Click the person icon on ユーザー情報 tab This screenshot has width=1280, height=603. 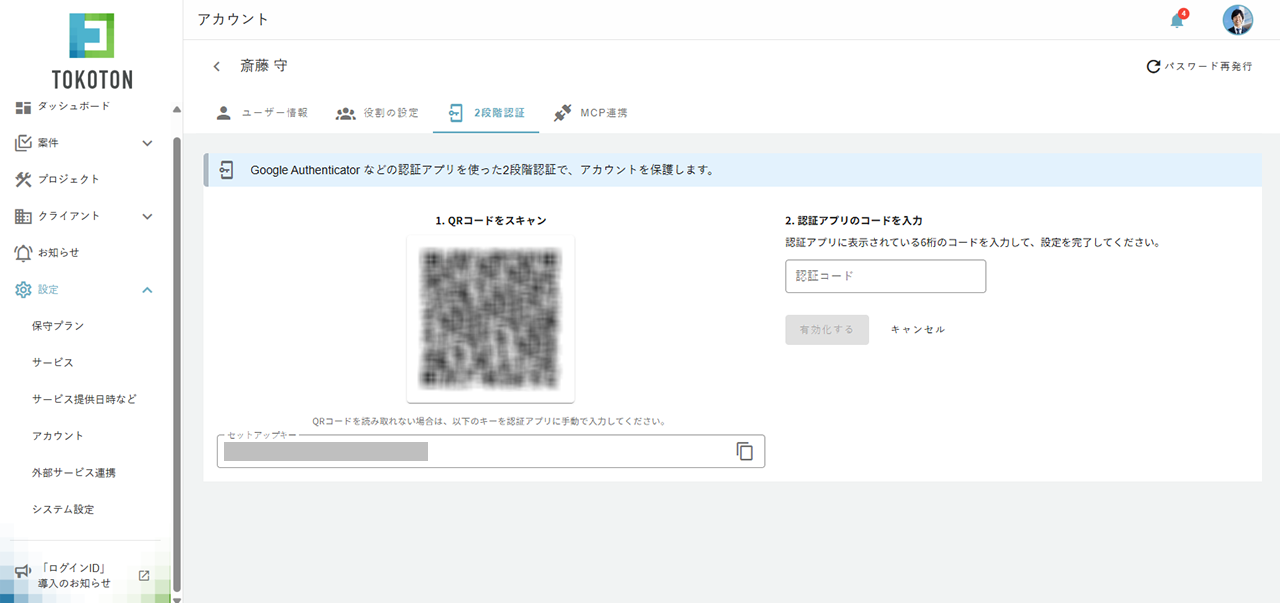(224, 113)
